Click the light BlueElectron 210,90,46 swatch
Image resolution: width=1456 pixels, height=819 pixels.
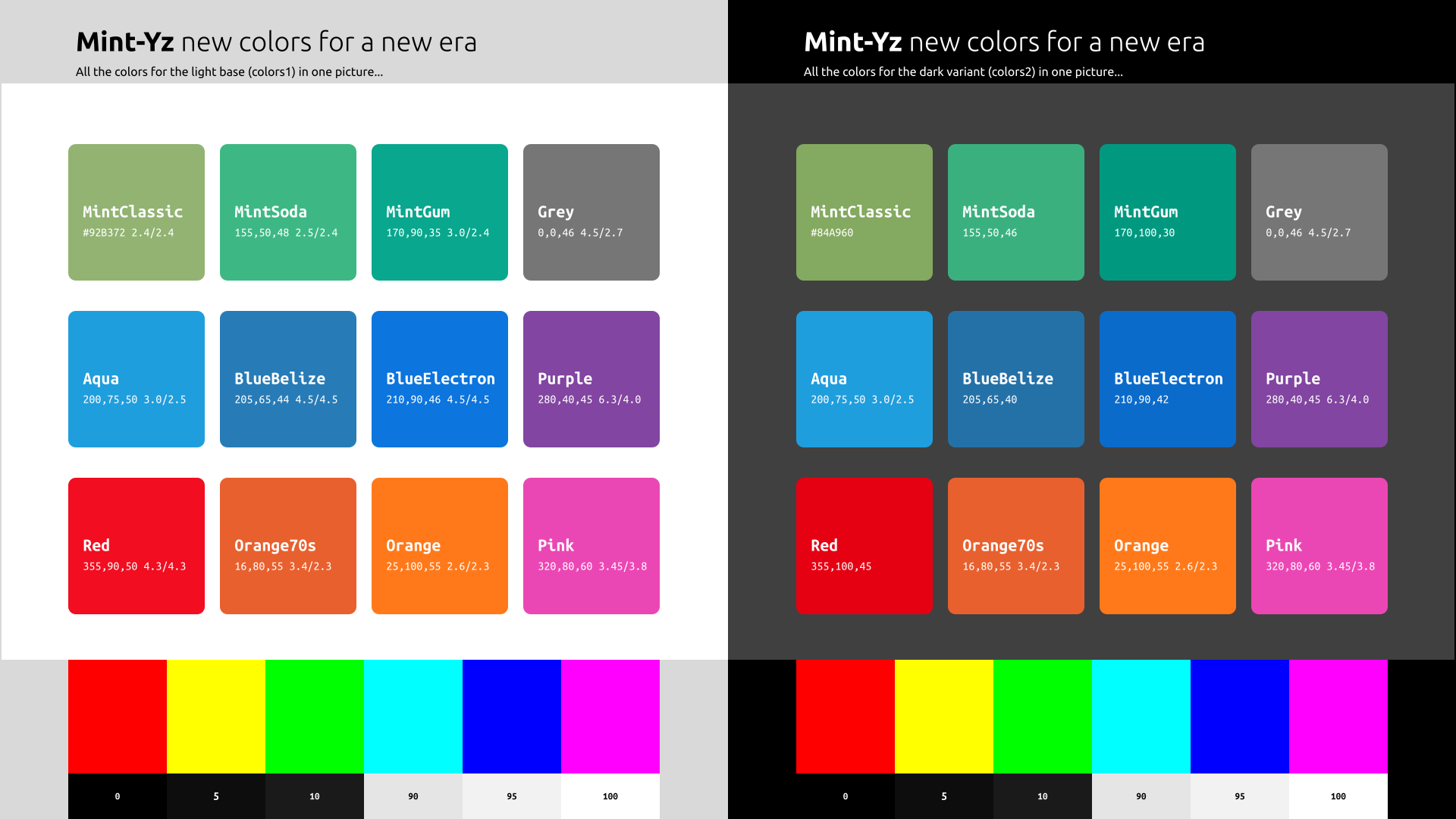point(440,379)
